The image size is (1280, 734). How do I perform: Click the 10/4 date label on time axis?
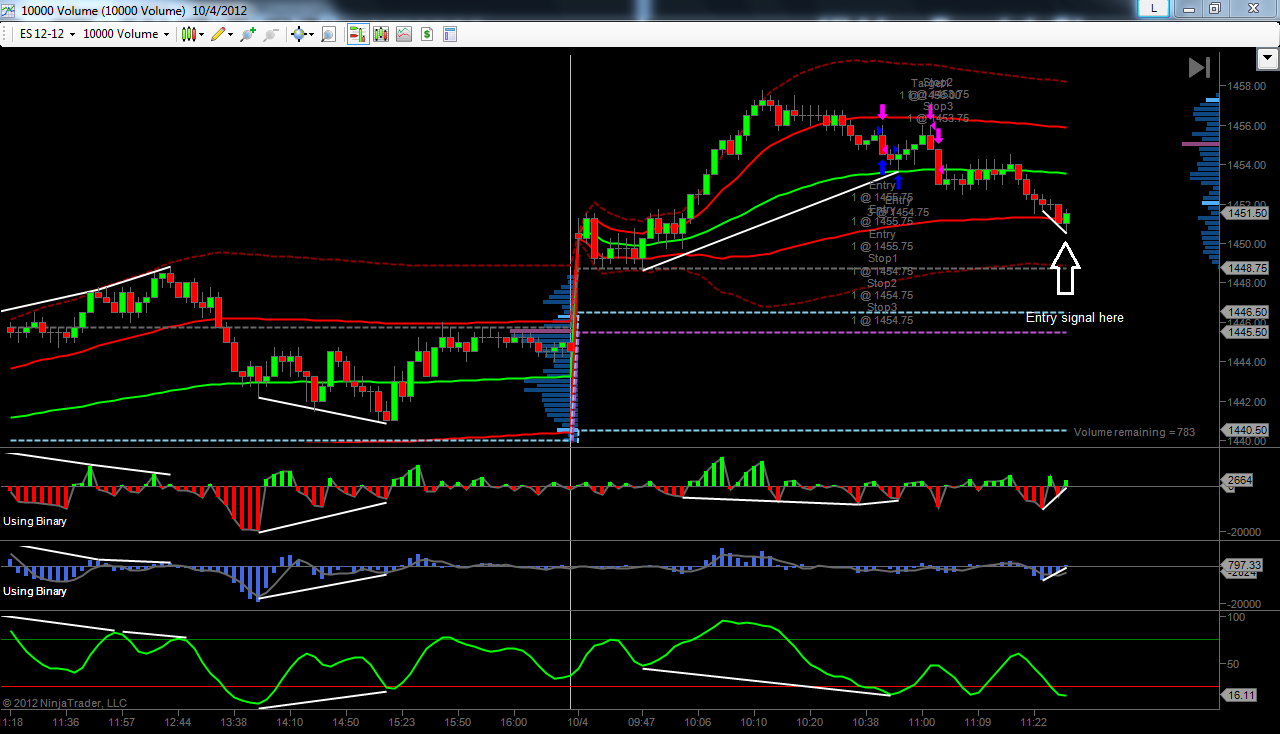pyautogui.click(x=578, y=722)
